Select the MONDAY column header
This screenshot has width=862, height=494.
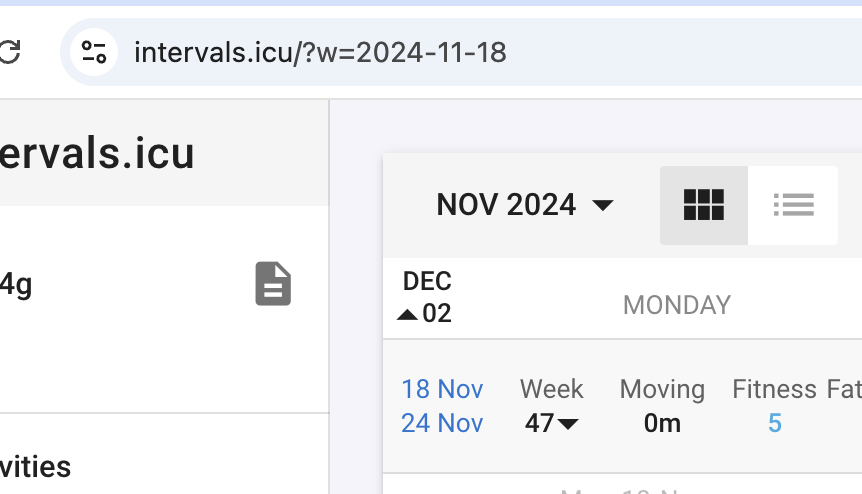point(677,305)
